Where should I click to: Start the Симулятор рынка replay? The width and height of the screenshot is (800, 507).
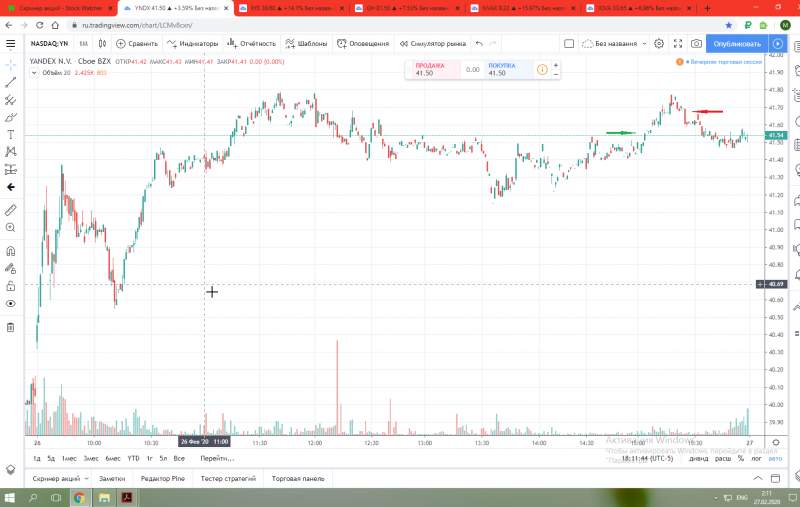433,44
